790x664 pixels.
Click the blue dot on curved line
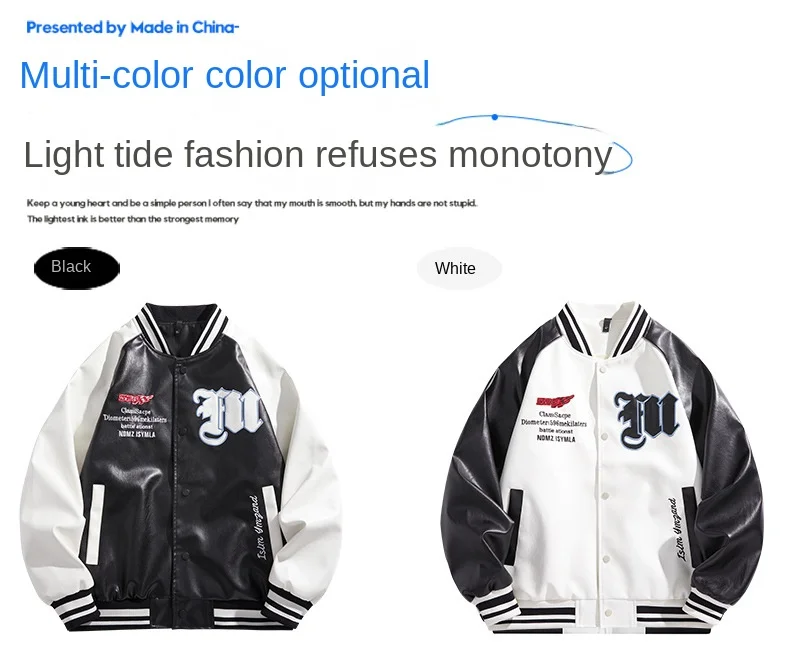[495, 117]
